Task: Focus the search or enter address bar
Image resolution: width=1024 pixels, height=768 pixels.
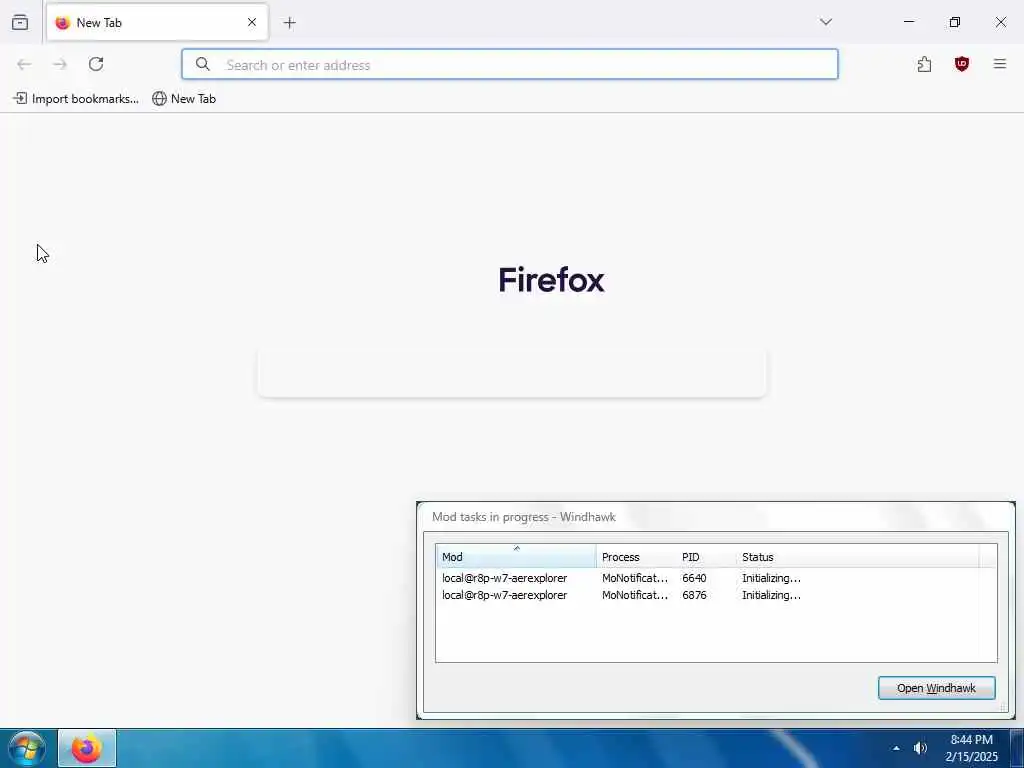Action: coord(509,64)
